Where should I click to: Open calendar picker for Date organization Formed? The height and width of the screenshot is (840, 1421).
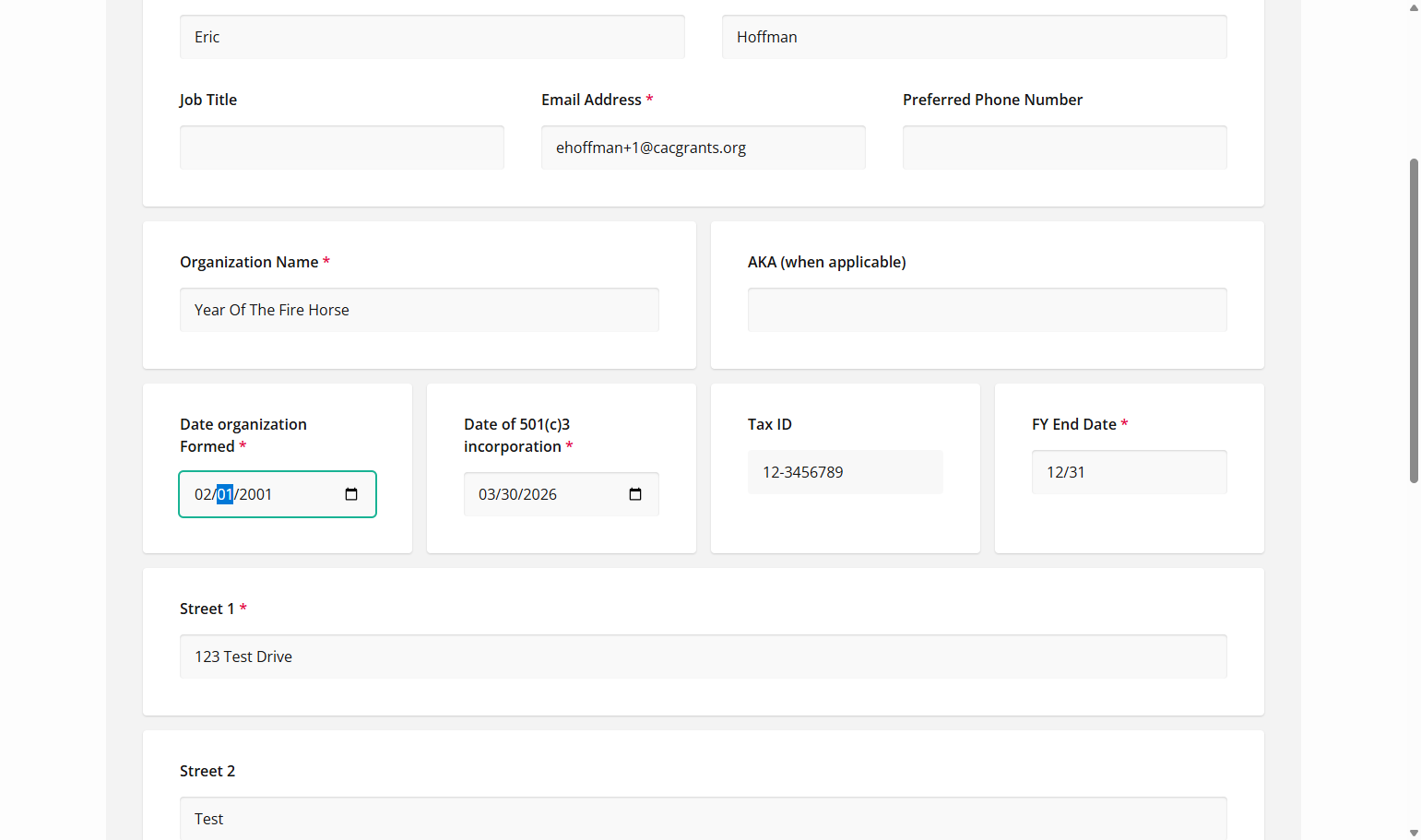coord(351,494)
